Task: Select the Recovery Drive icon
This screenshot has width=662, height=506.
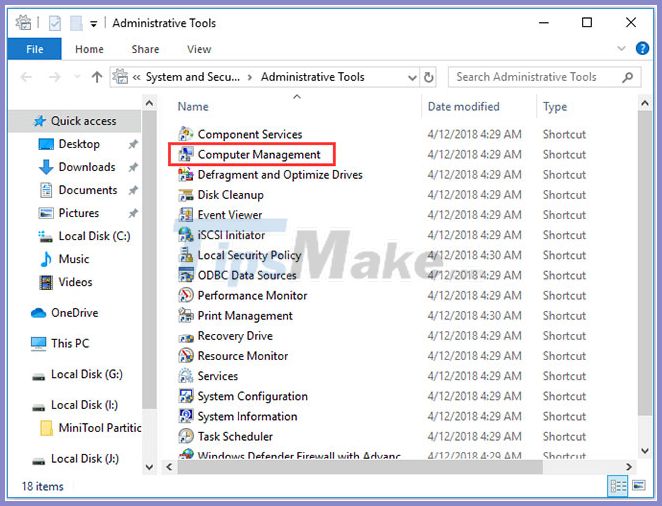Action: tap(186, 336)
